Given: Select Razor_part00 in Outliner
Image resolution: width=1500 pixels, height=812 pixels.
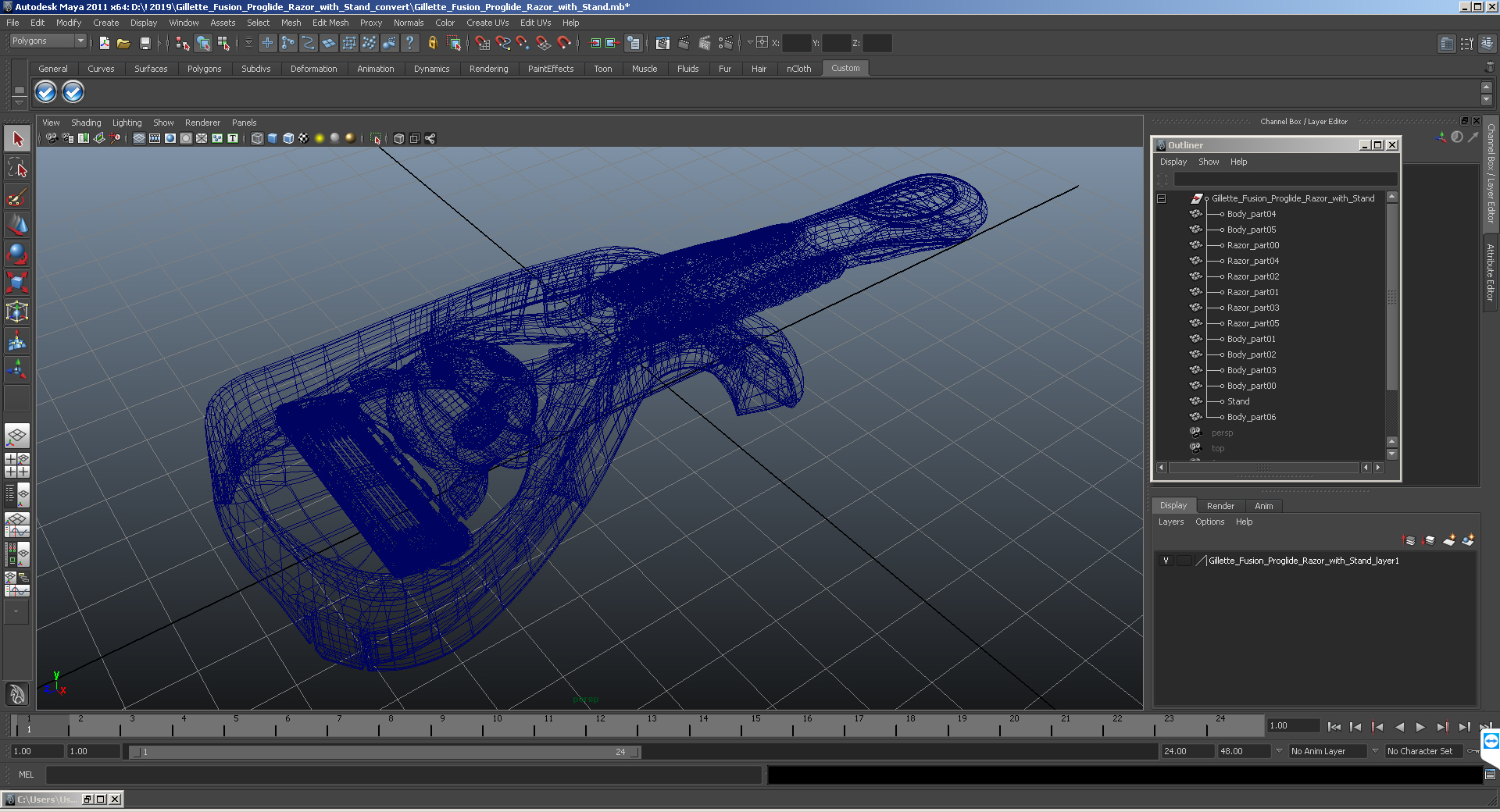Looking at the screenshot, I should [1252, 245].
